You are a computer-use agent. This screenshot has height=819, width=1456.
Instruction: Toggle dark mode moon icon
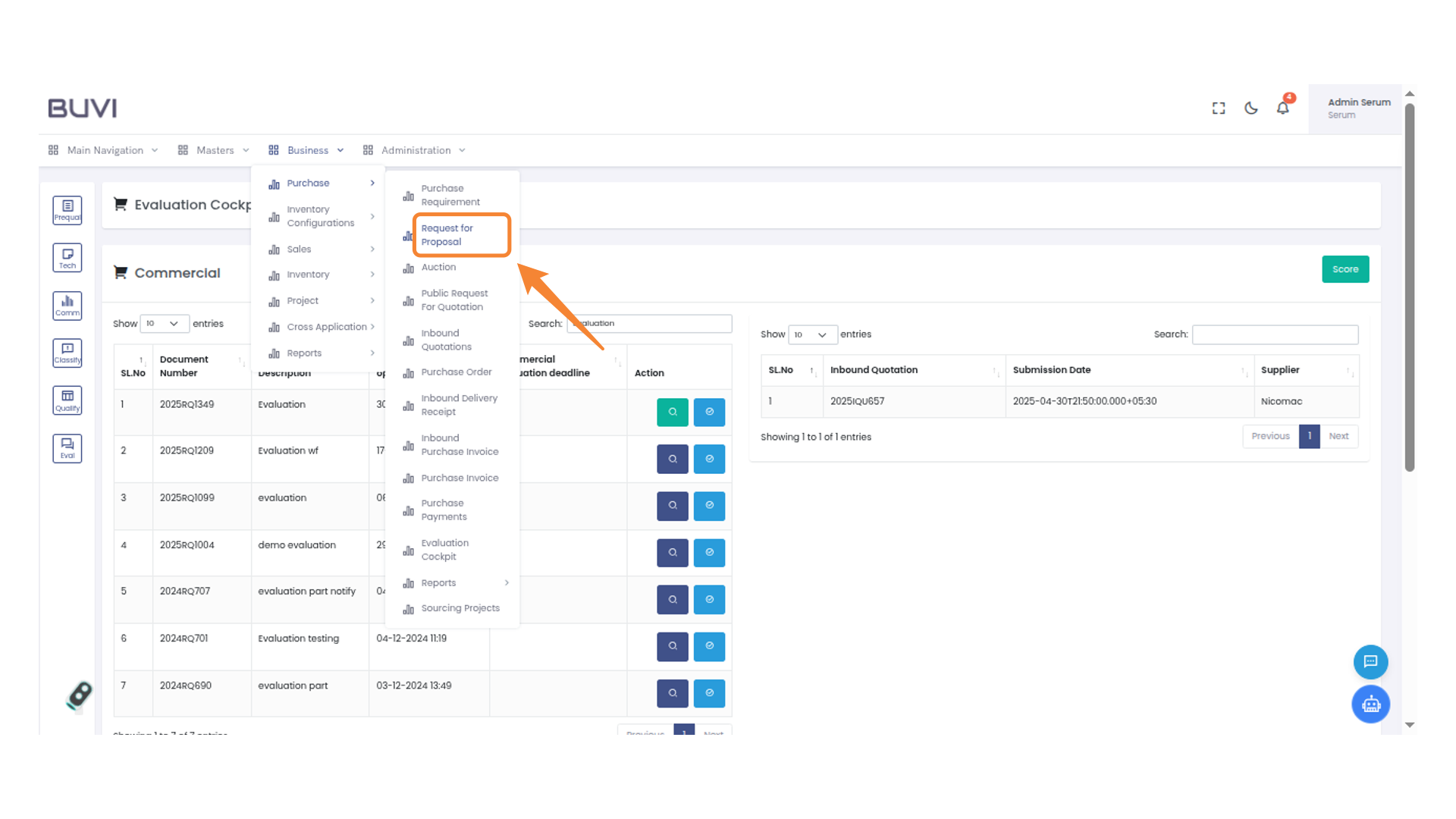pyautogui.click(x=1251, y=108)
